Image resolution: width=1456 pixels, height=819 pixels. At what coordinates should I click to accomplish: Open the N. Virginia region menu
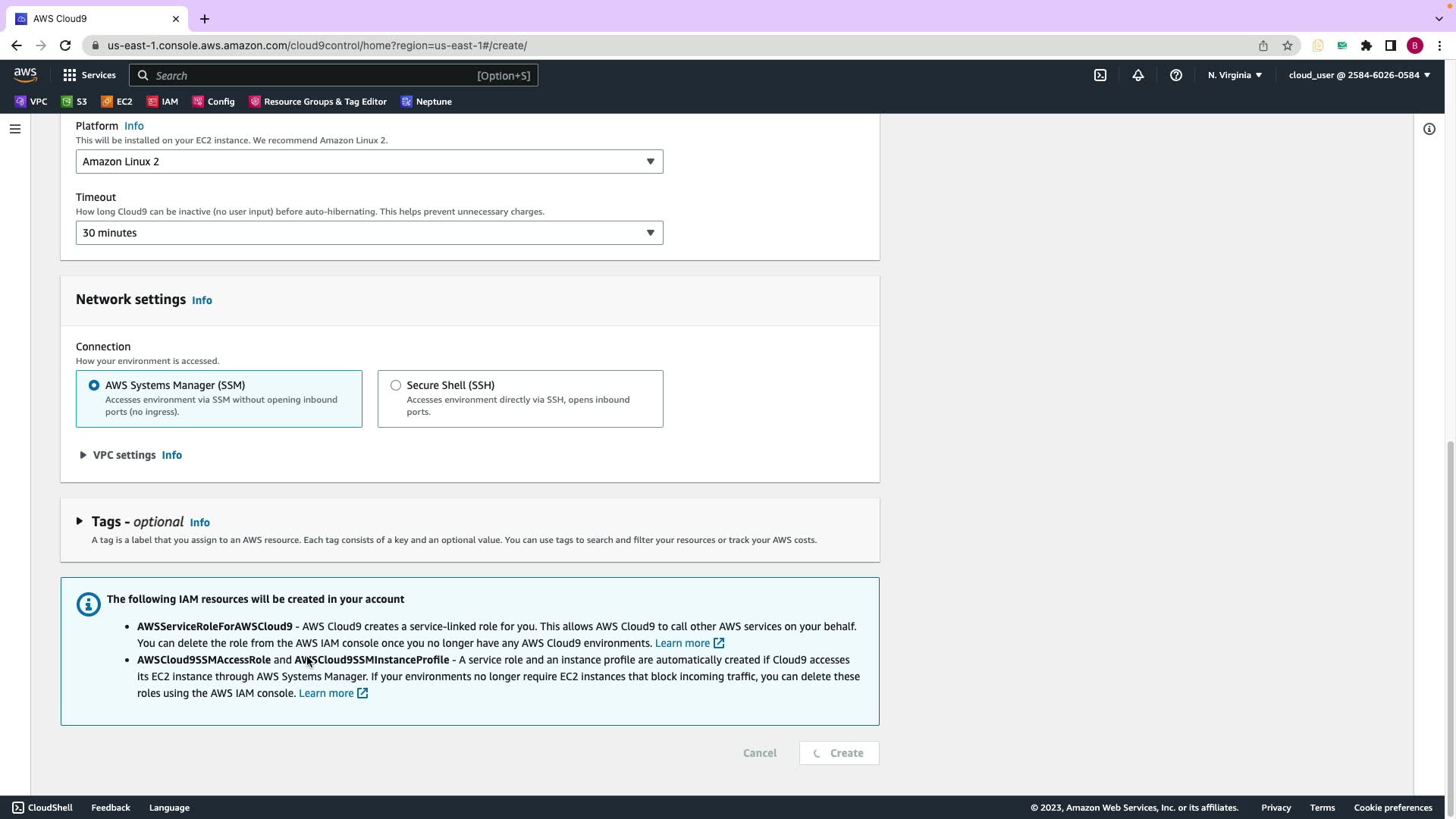coord(1234,75)
